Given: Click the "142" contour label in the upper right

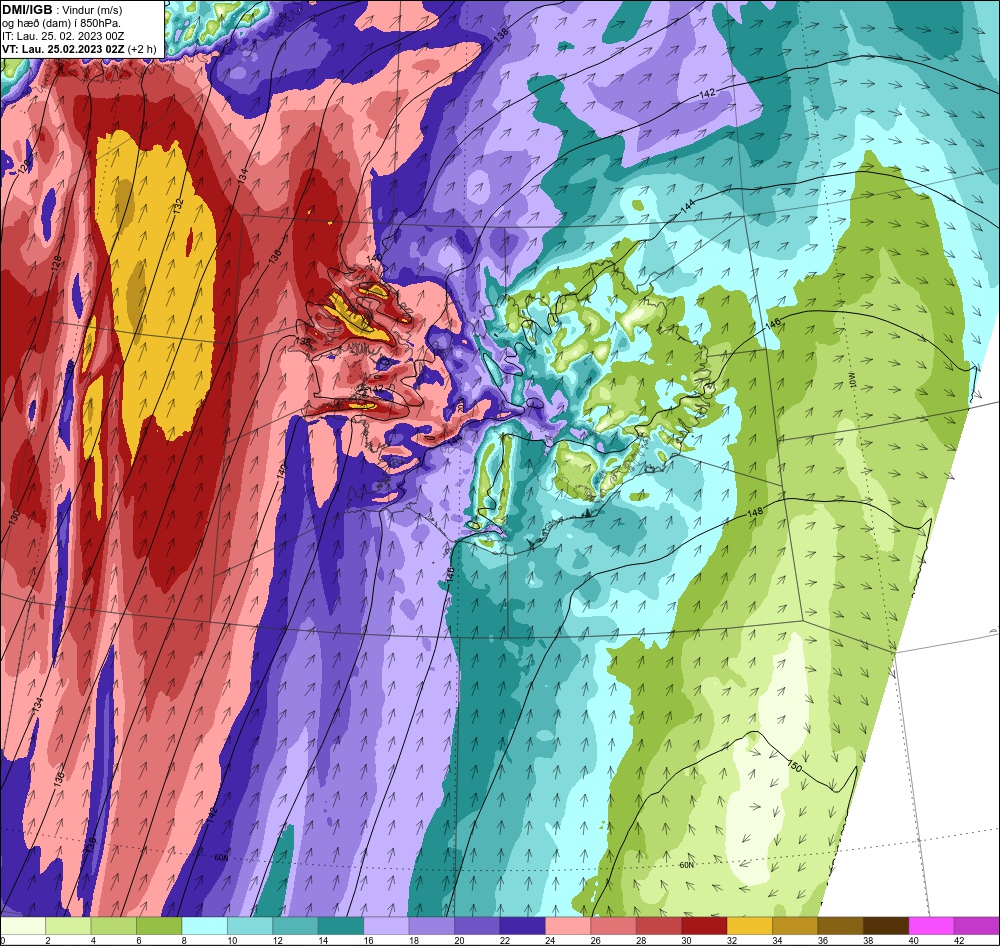Looking at the screenshot, I should click(x=707, y=93).
